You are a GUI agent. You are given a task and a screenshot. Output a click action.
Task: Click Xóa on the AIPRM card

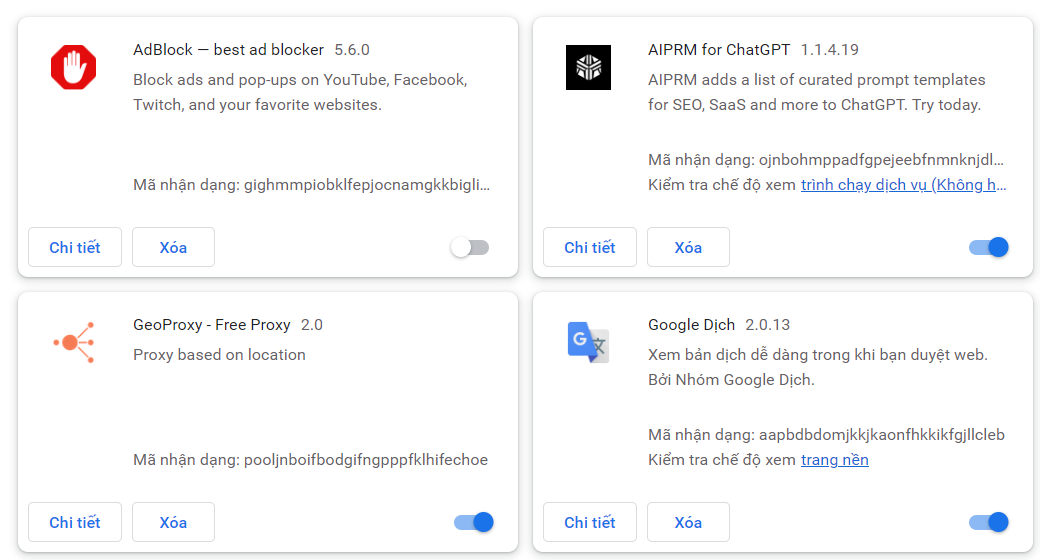(688, 247)
